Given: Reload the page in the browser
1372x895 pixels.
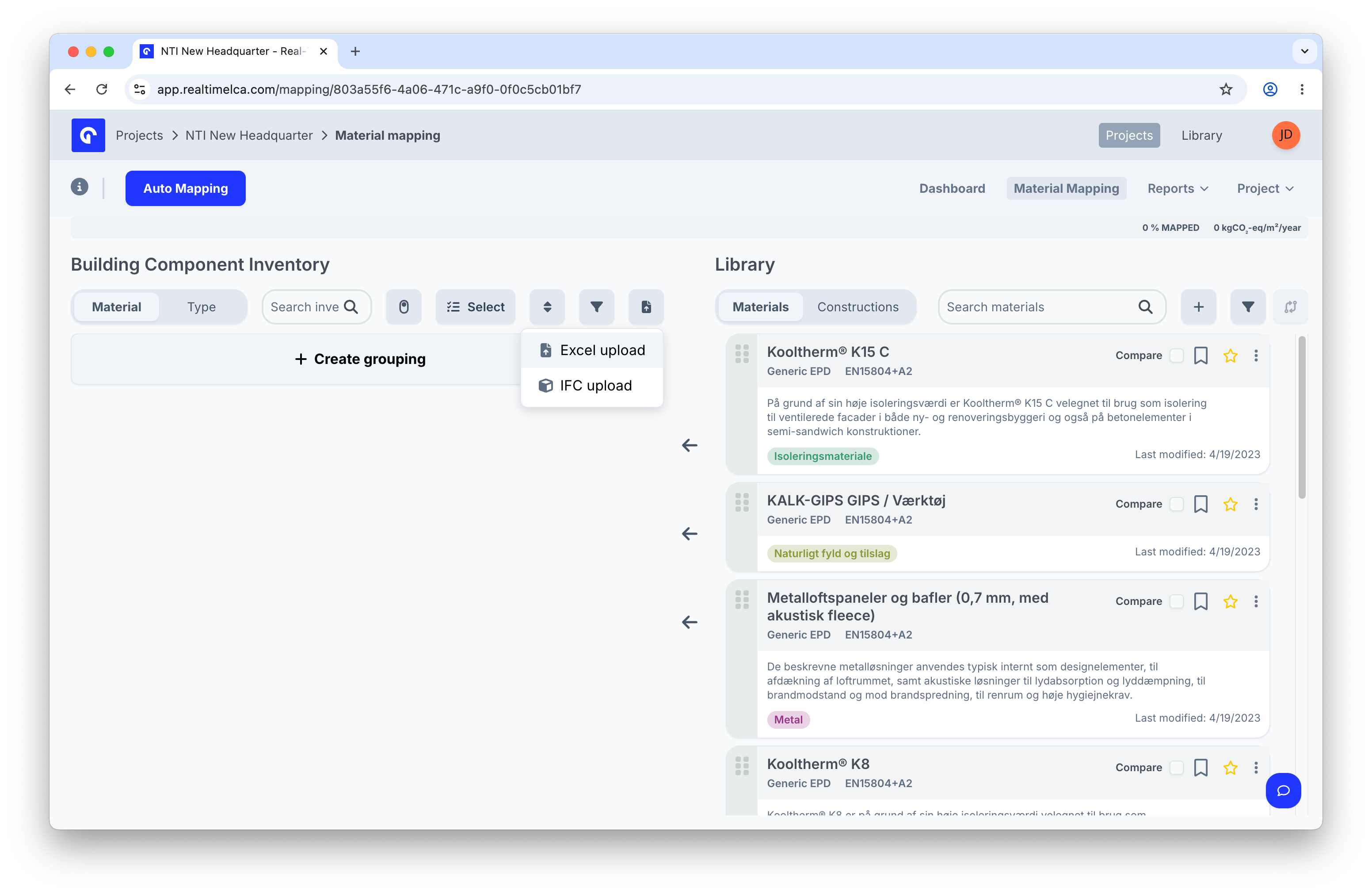Looking at the screenshot, I should (102, 89).
